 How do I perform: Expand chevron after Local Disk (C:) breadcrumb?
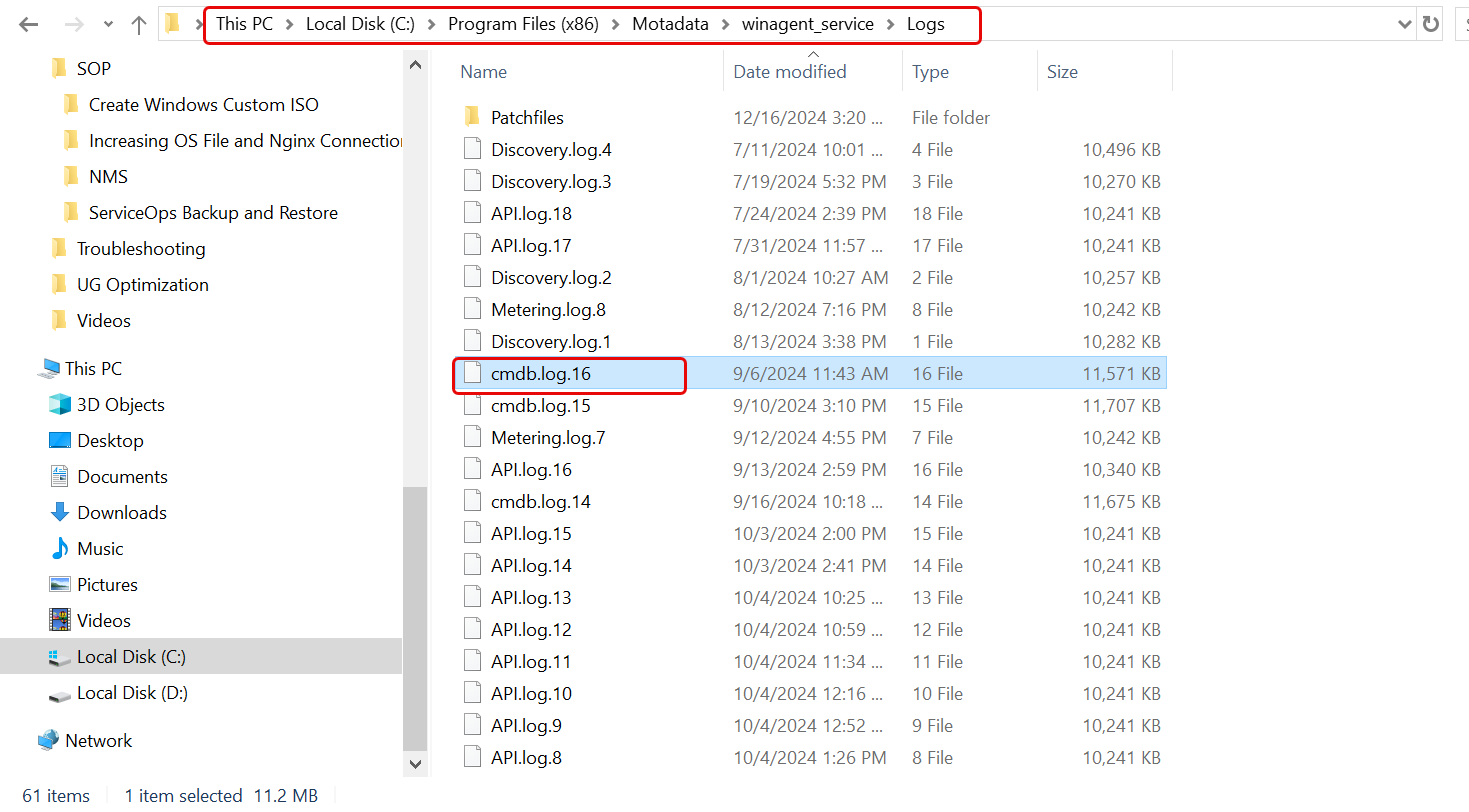(431, 24)
